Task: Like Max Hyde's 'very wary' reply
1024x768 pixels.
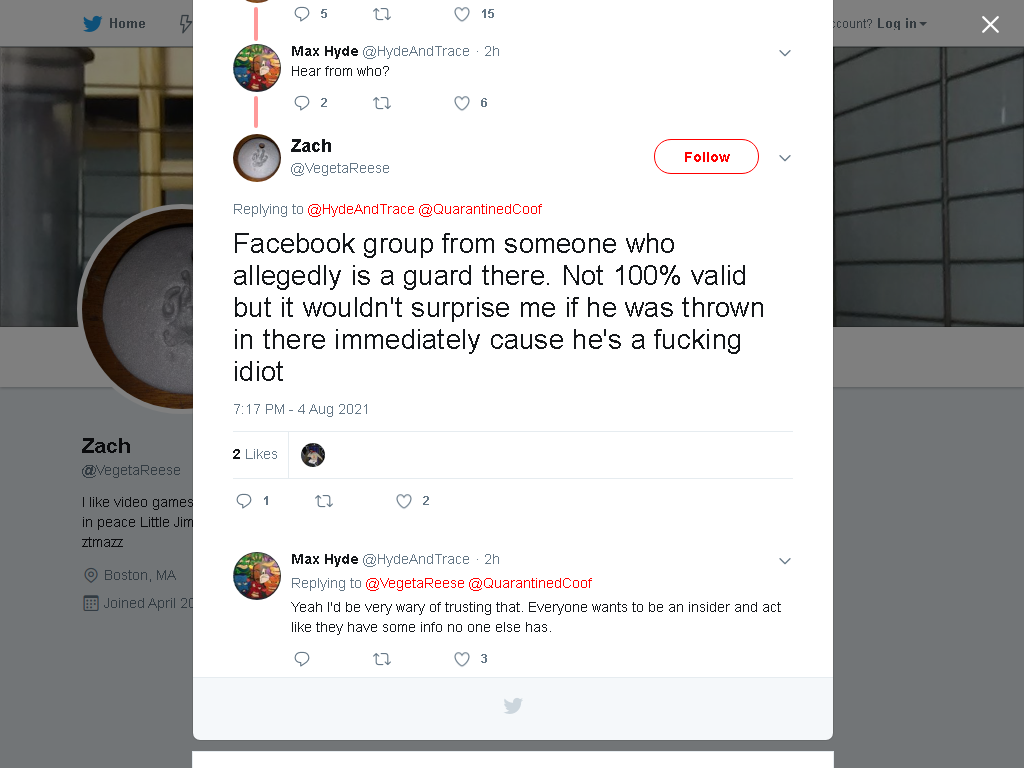Action: (x=462, y=659)
